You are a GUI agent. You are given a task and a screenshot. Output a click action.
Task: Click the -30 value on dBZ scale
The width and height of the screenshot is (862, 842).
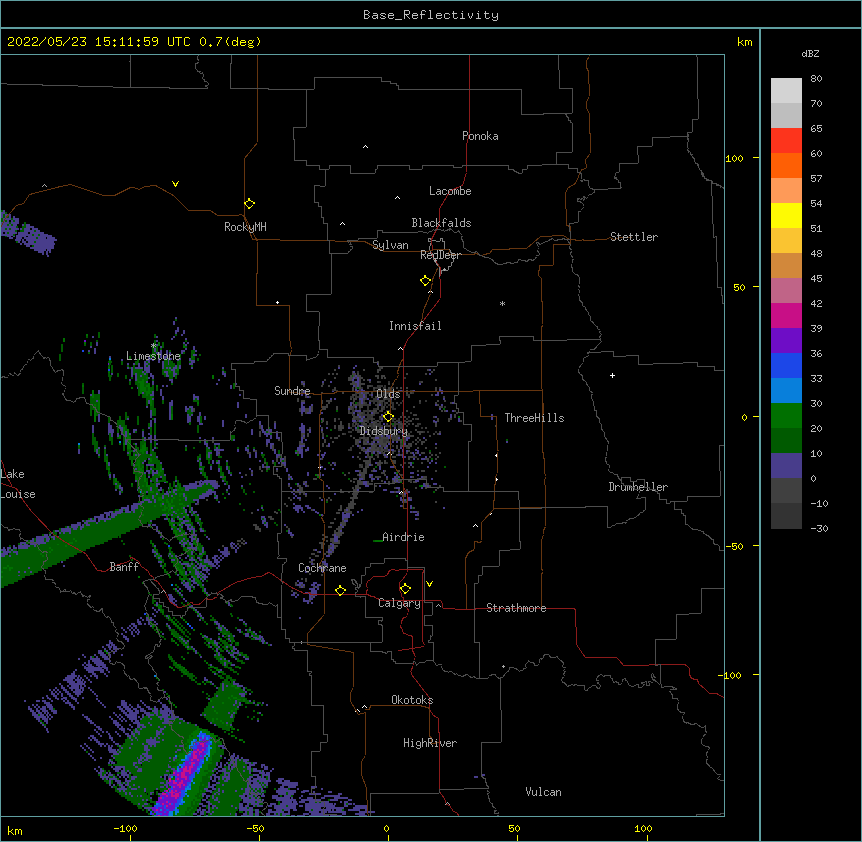(x=819, y=528)
